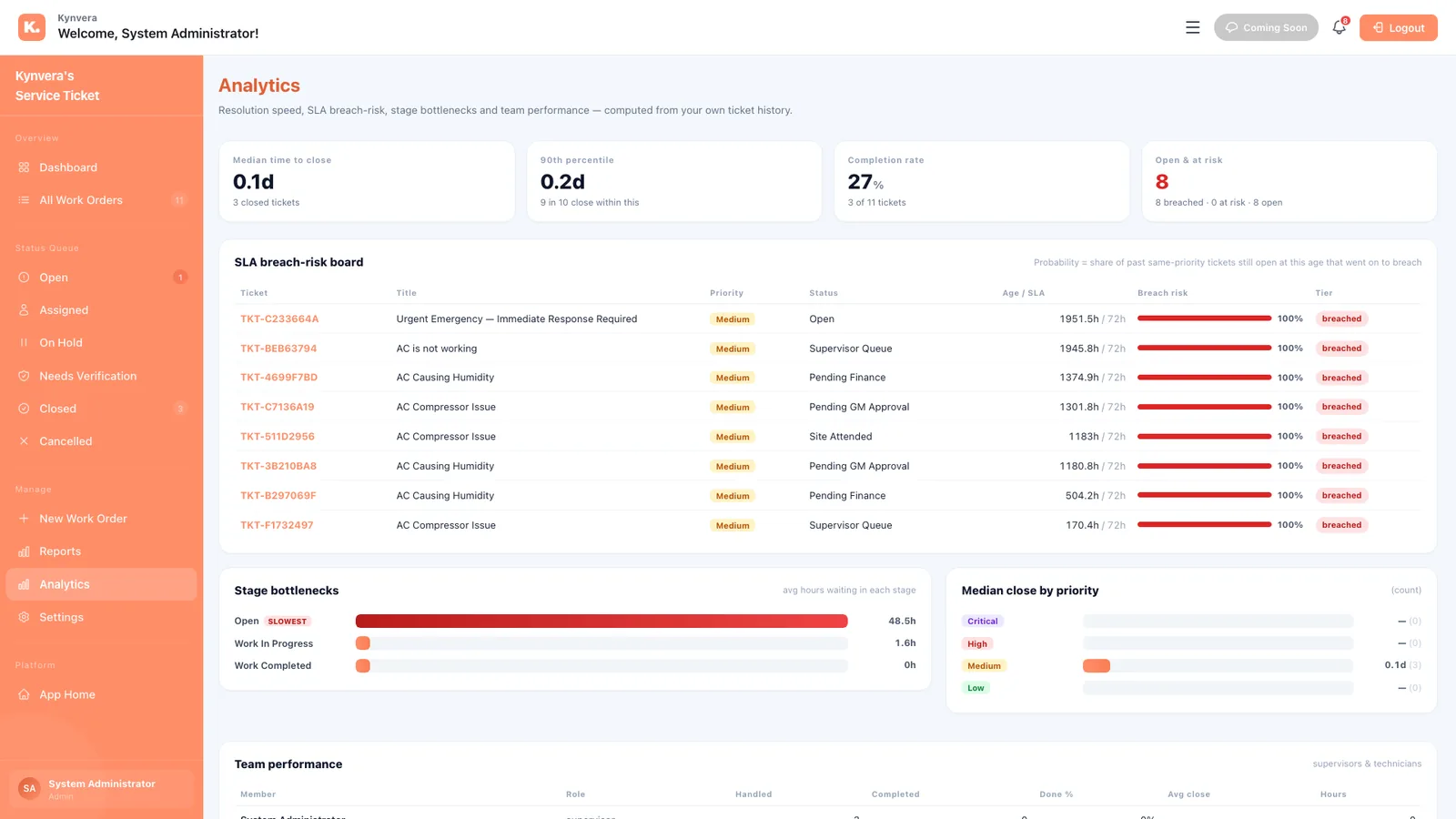Click the Priority column header

pos(726,293)
